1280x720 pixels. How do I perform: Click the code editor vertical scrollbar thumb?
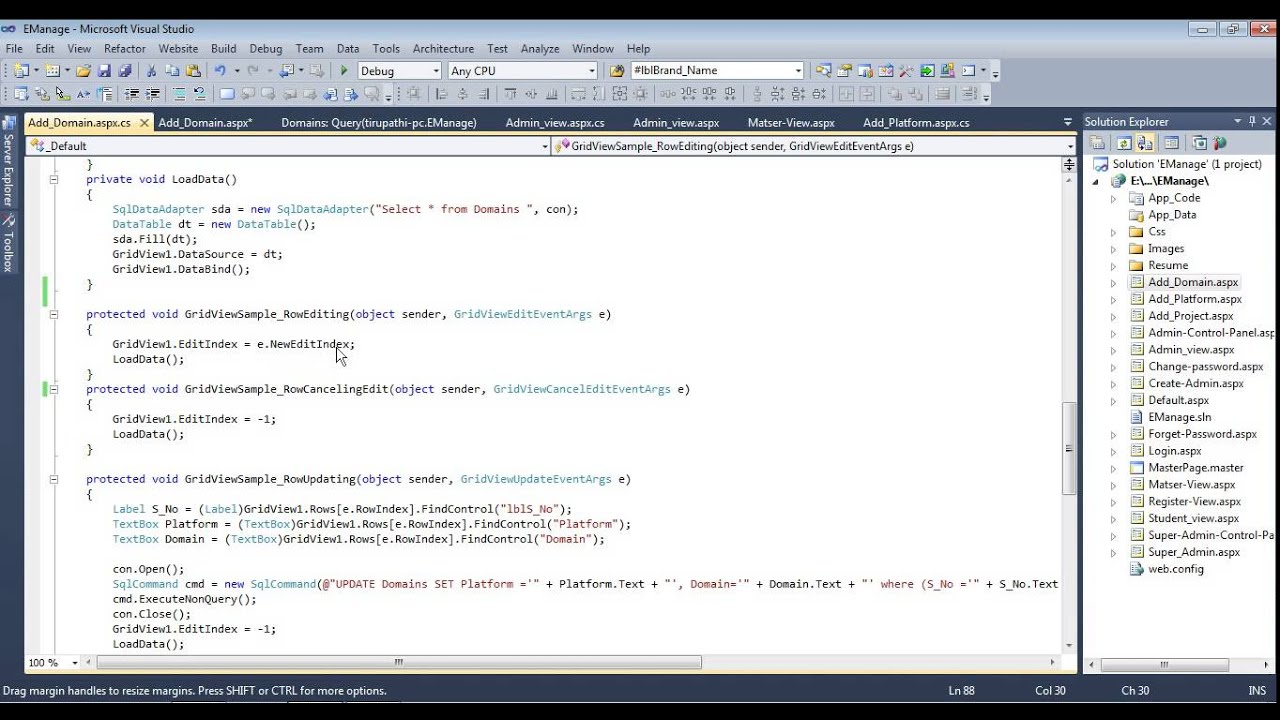1069,449
